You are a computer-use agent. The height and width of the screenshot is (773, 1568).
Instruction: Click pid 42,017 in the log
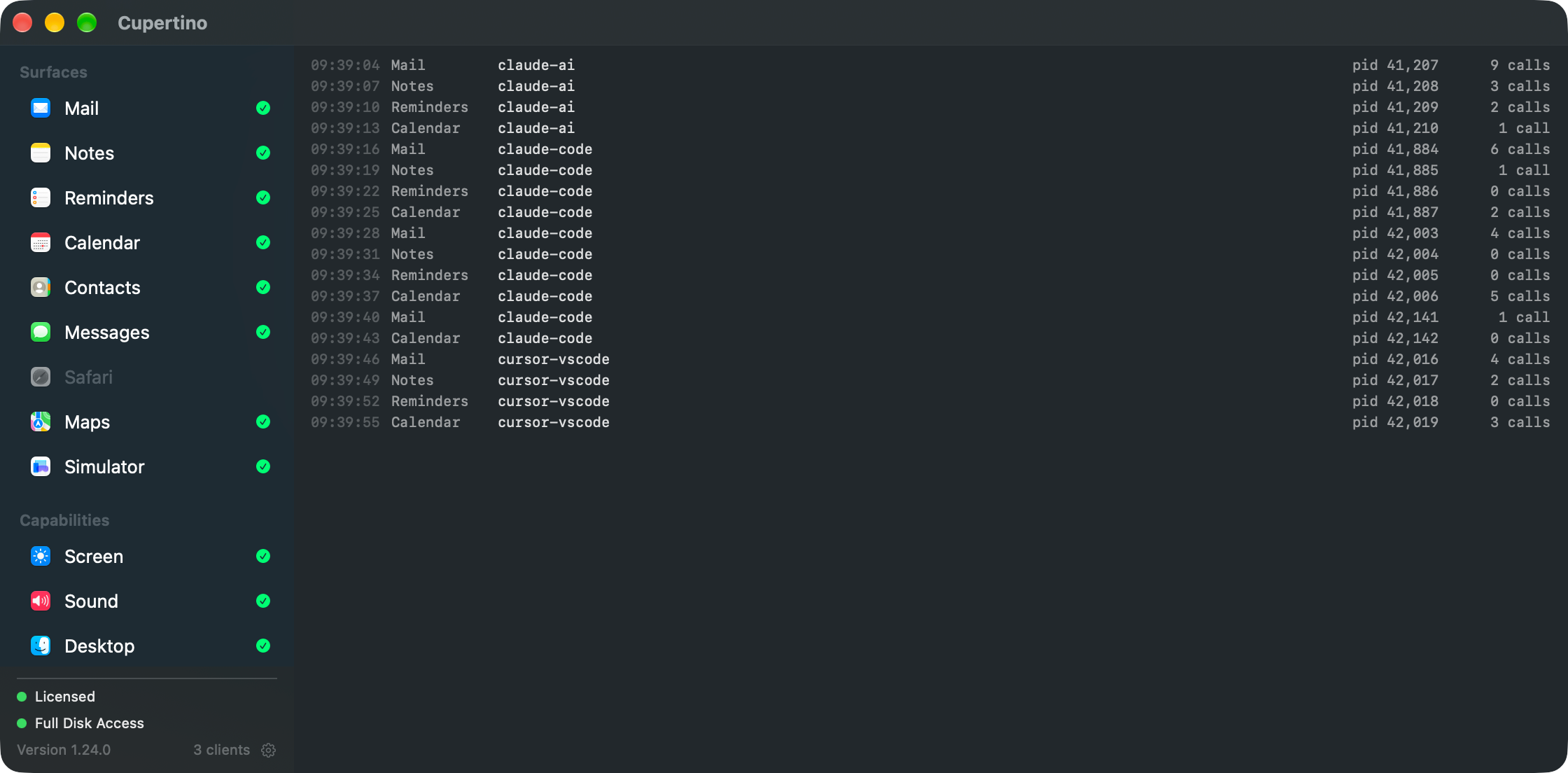coord(1395,380)
